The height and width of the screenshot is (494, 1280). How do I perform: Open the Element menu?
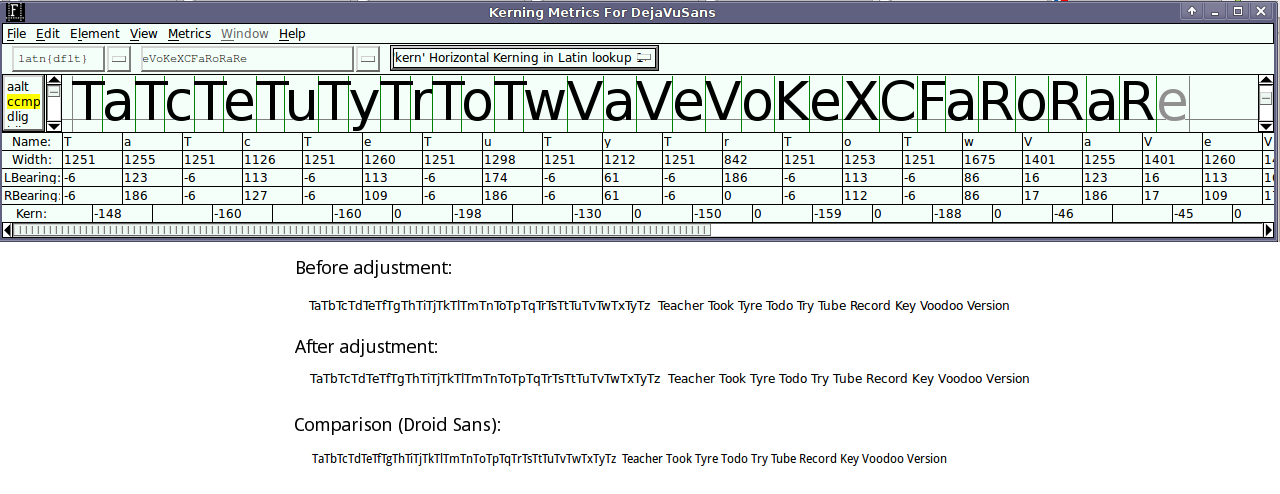[94, 34]
